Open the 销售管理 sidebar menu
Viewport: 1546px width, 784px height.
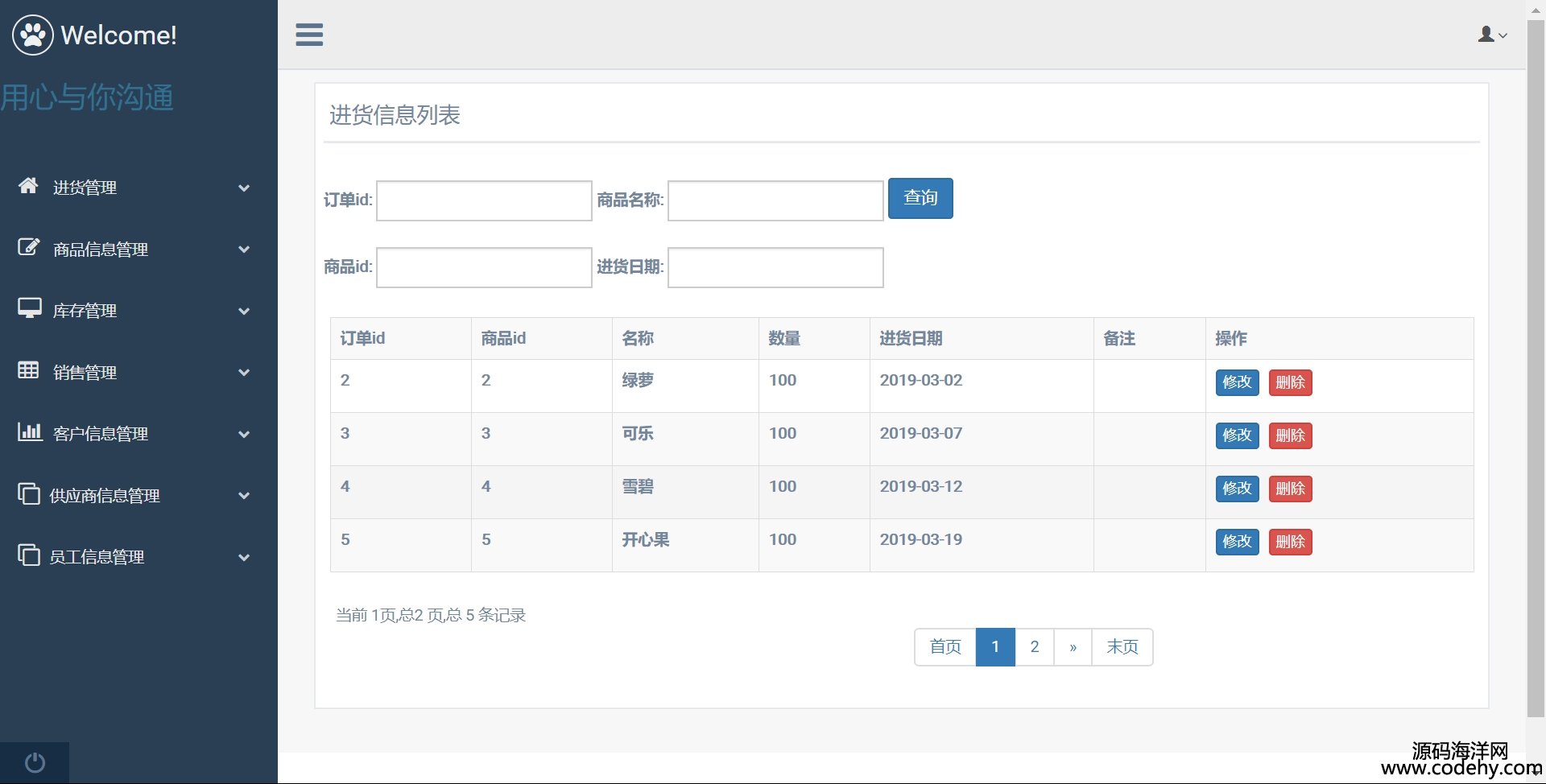(x=85, y=373)
